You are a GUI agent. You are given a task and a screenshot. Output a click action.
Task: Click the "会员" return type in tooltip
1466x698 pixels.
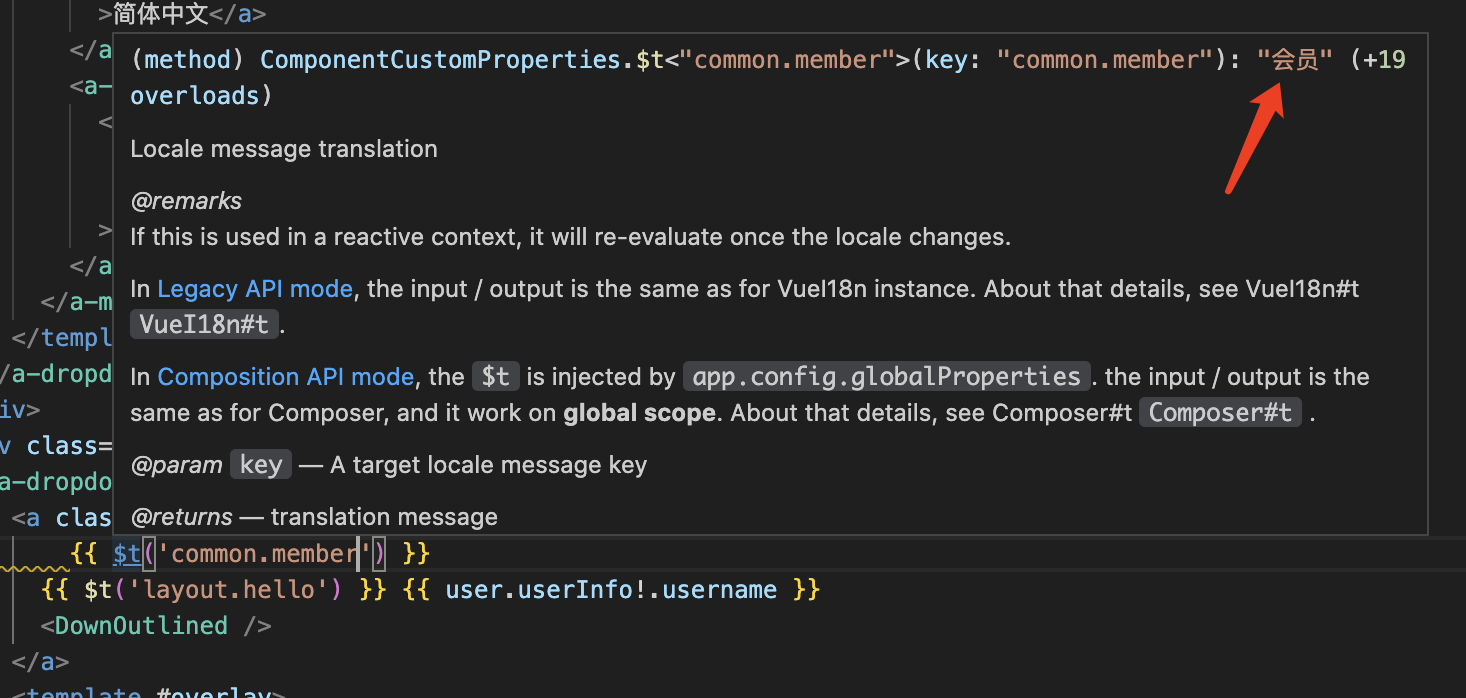coord(1295,60)
